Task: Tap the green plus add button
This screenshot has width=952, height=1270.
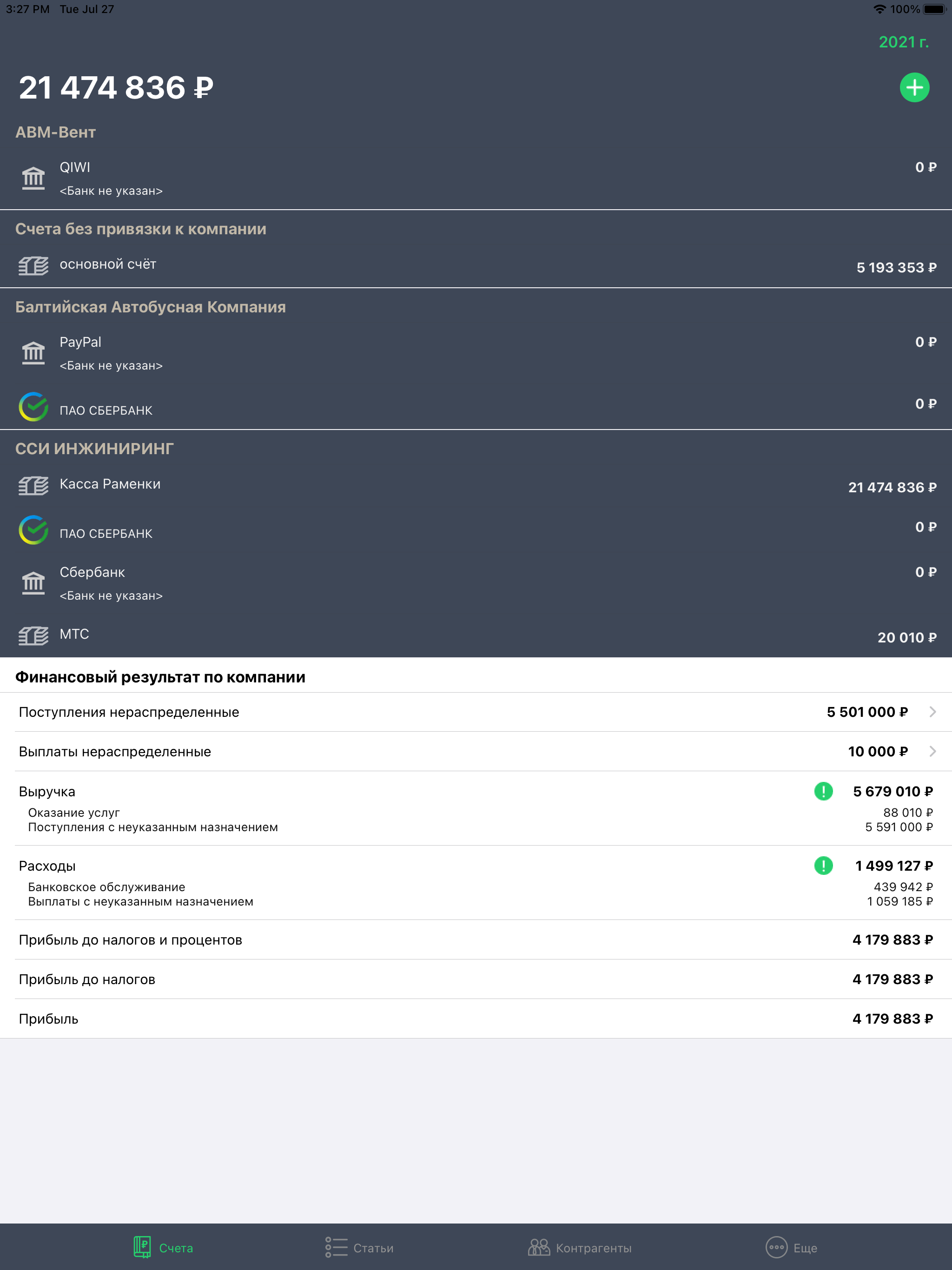Action: tap(914, 87)
